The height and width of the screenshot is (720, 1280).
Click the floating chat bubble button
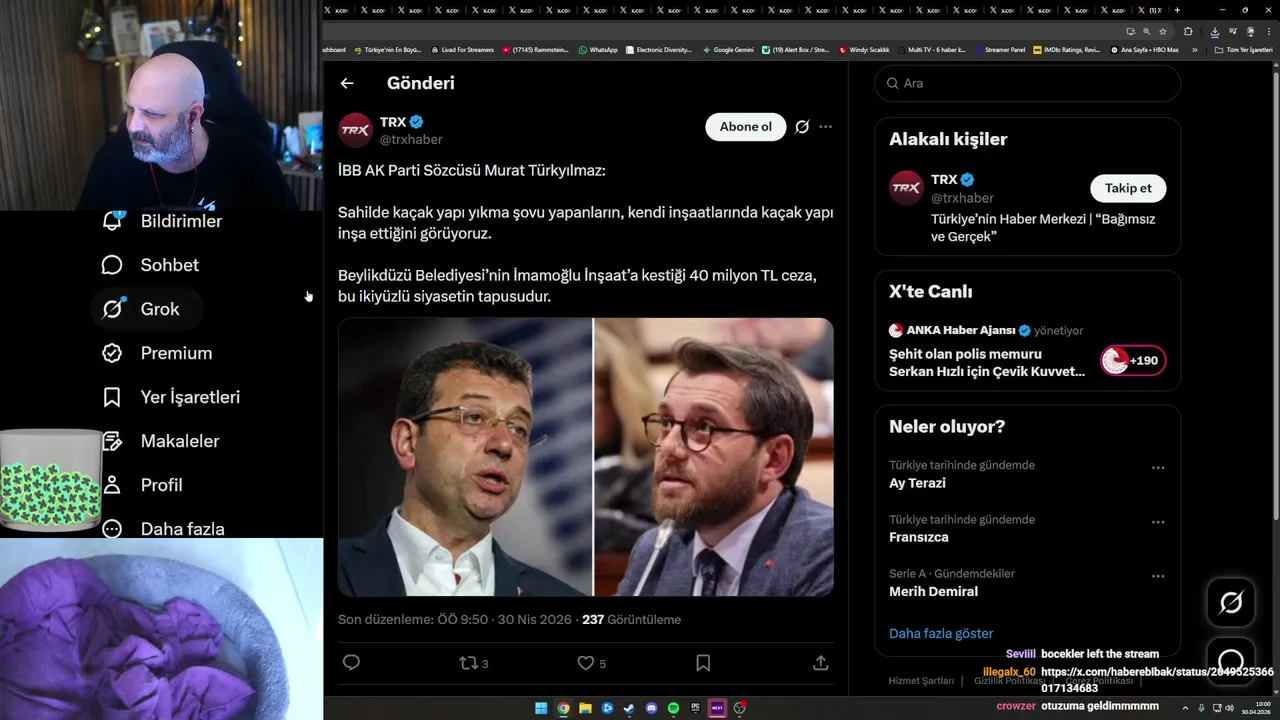1231,661
